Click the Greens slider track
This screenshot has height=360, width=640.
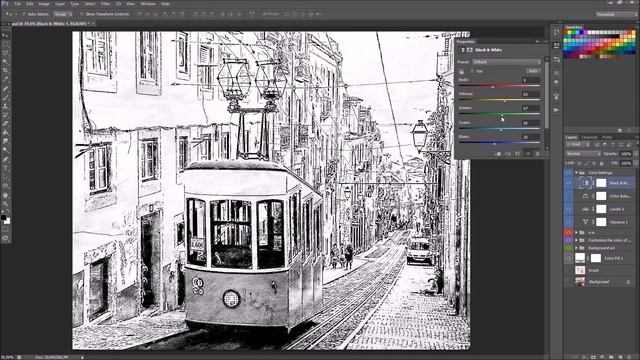click(x=499, y=114)
